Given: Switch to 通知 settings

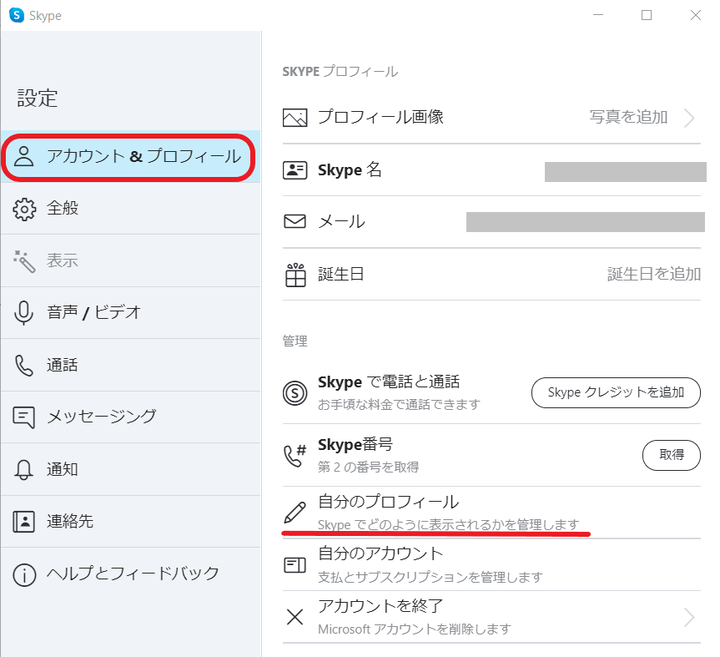Looking at the screenshot, I should (x=130, y=470).
